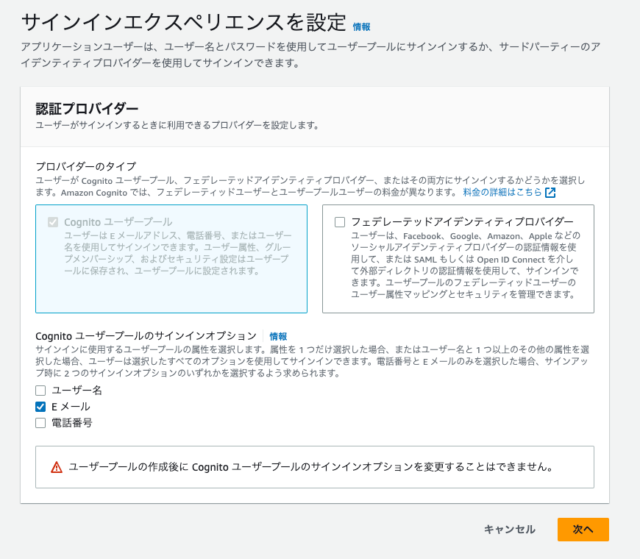Click the プロバイダーのタイプ label

click(x=86, y=166)
